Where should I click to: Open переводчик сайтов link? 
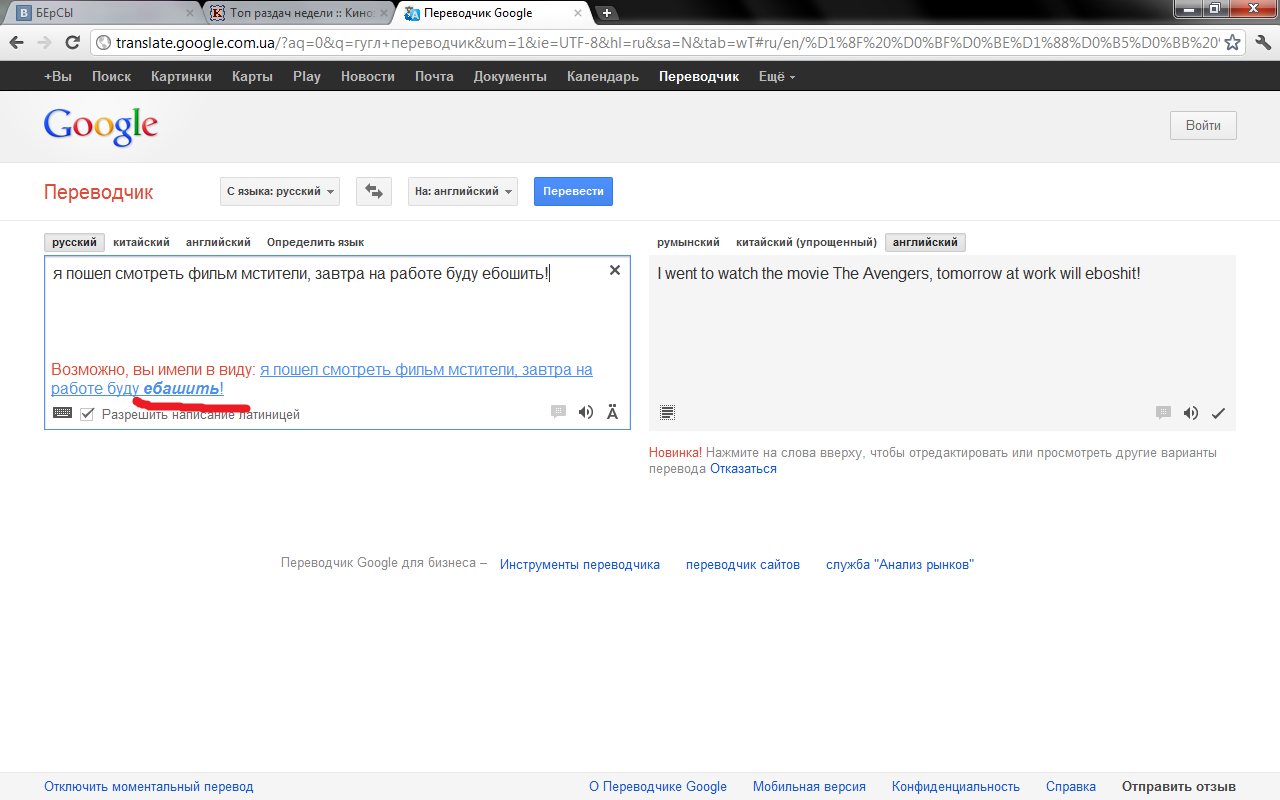(x=743, y=565)
